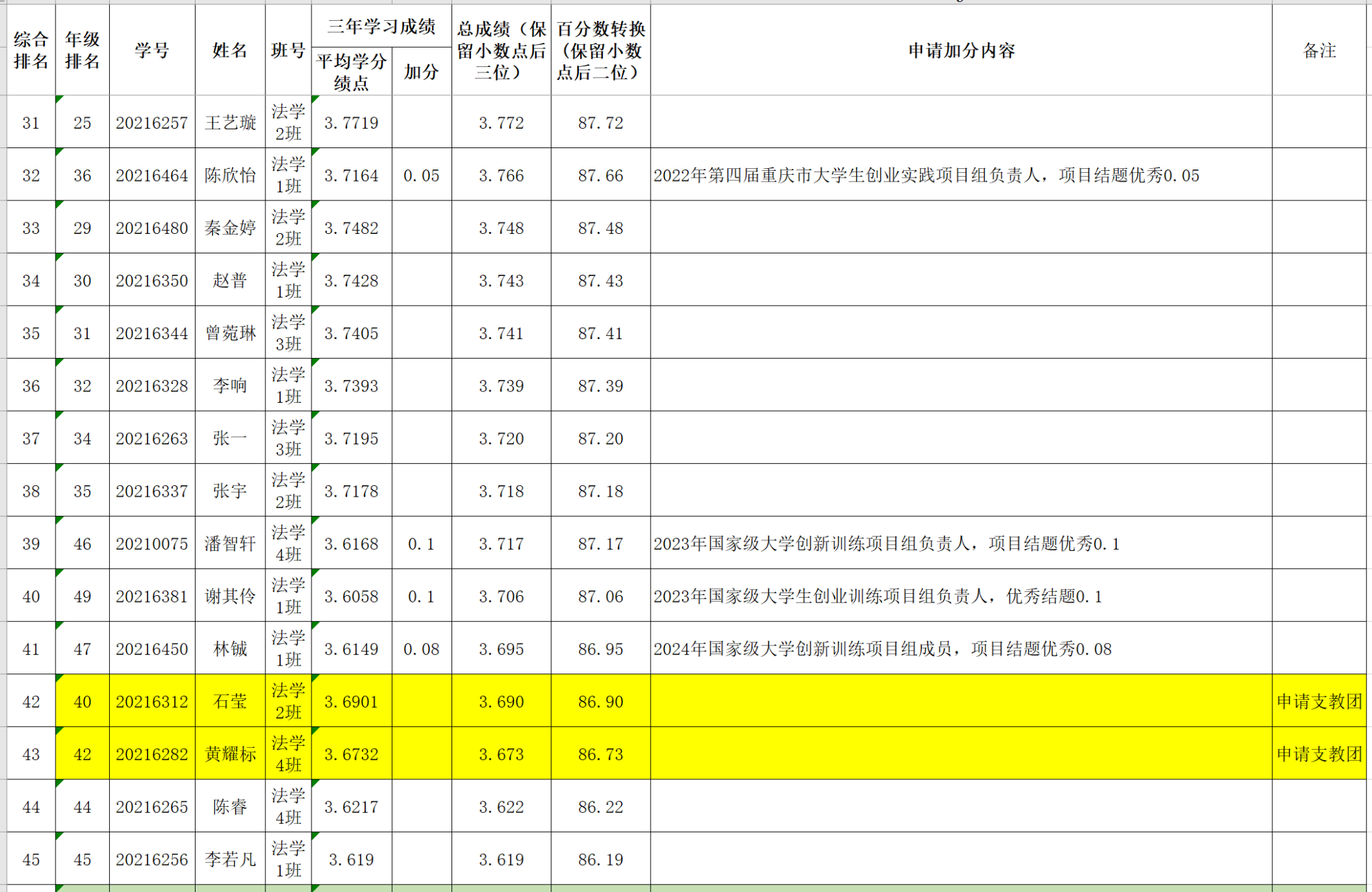Click percentage cell 87.72
The width and height of the screenshot is (1372, 892).
click(x=600, y=123)
